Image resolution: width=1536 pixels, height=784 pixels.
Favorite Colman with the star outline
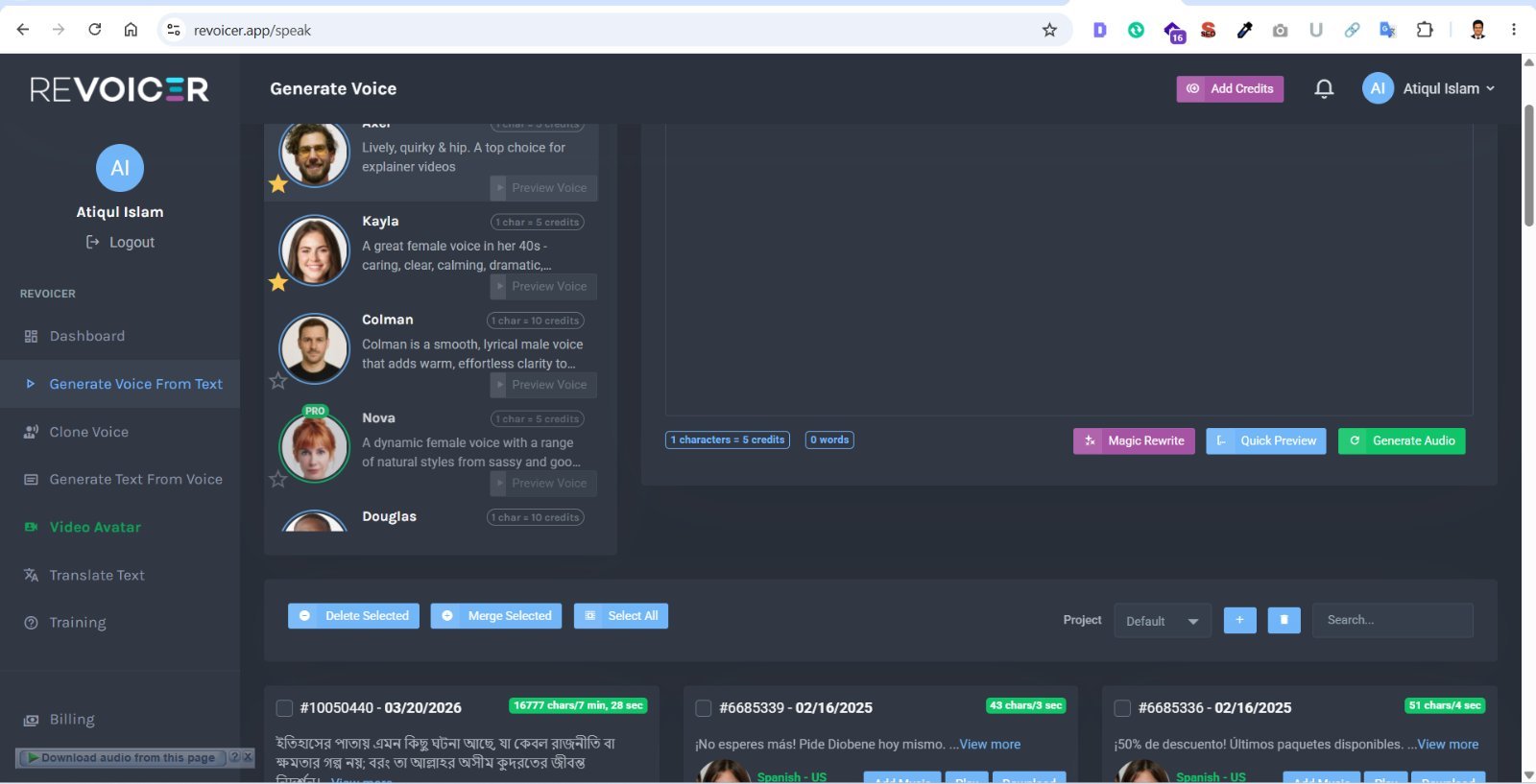point(278,381)
